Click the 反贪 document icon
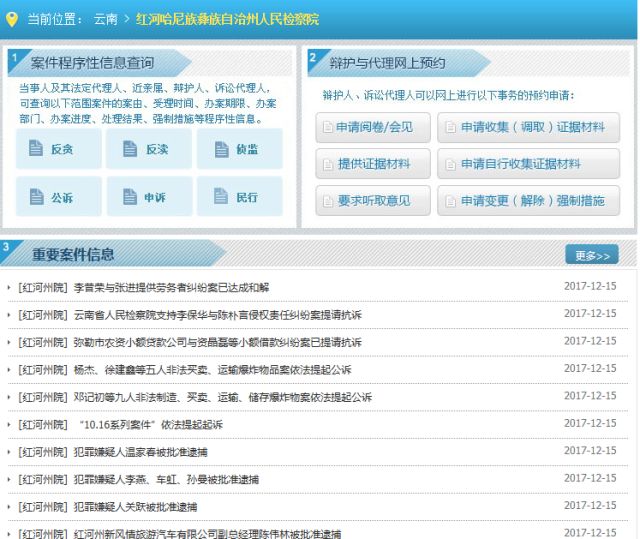Viewport: 640px width, 539px height. [x=36, y=148]
